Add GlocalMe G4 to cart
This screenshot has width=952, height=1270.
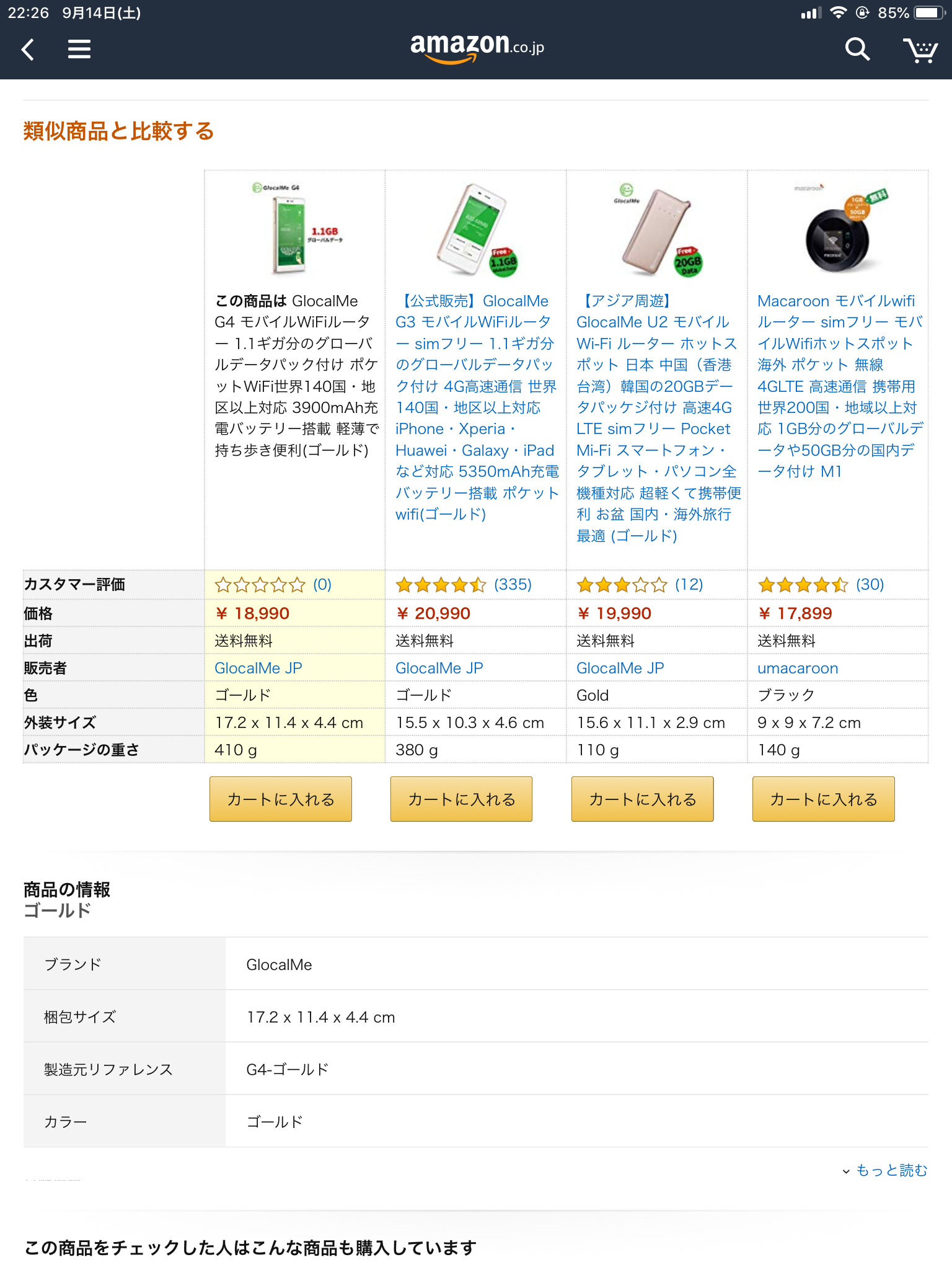(x=281, y=799)
